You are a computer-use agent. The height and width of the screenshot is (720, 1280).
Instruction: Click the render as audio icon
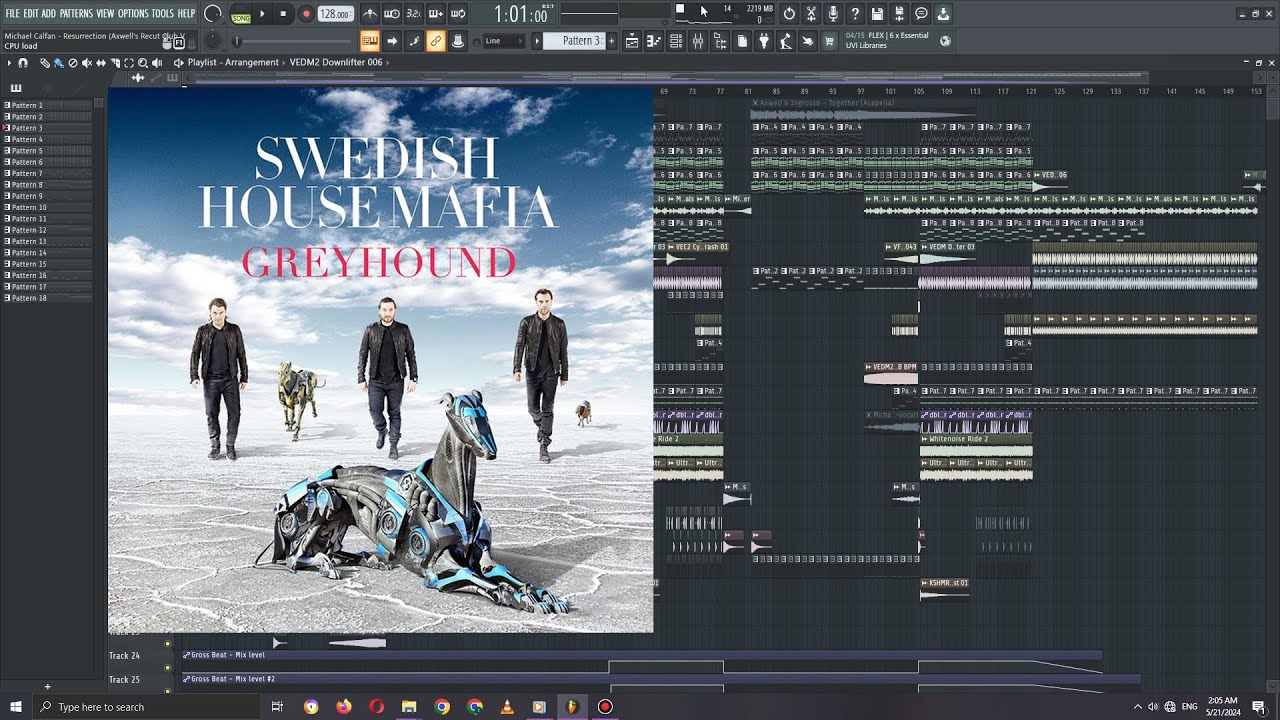coord(899,14)
